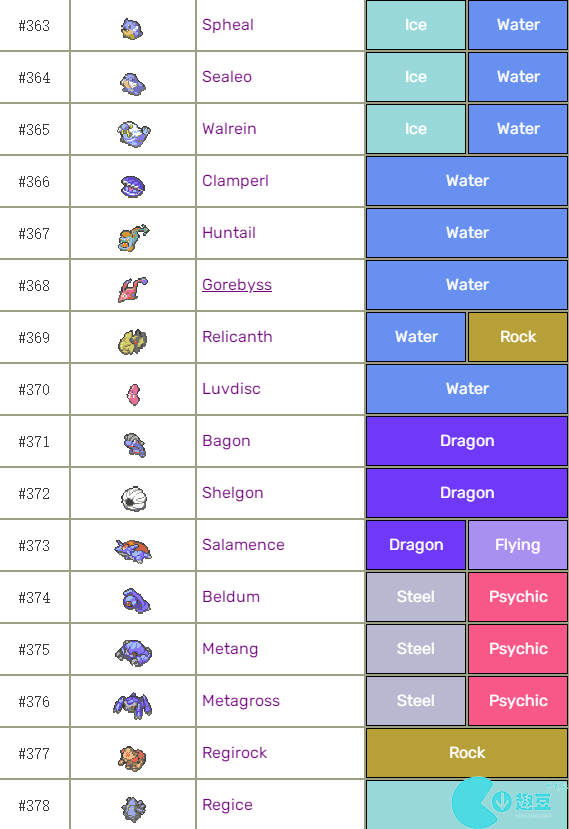Open the Bagon Pokémon link
569x829 pixels.
[226, 441]
